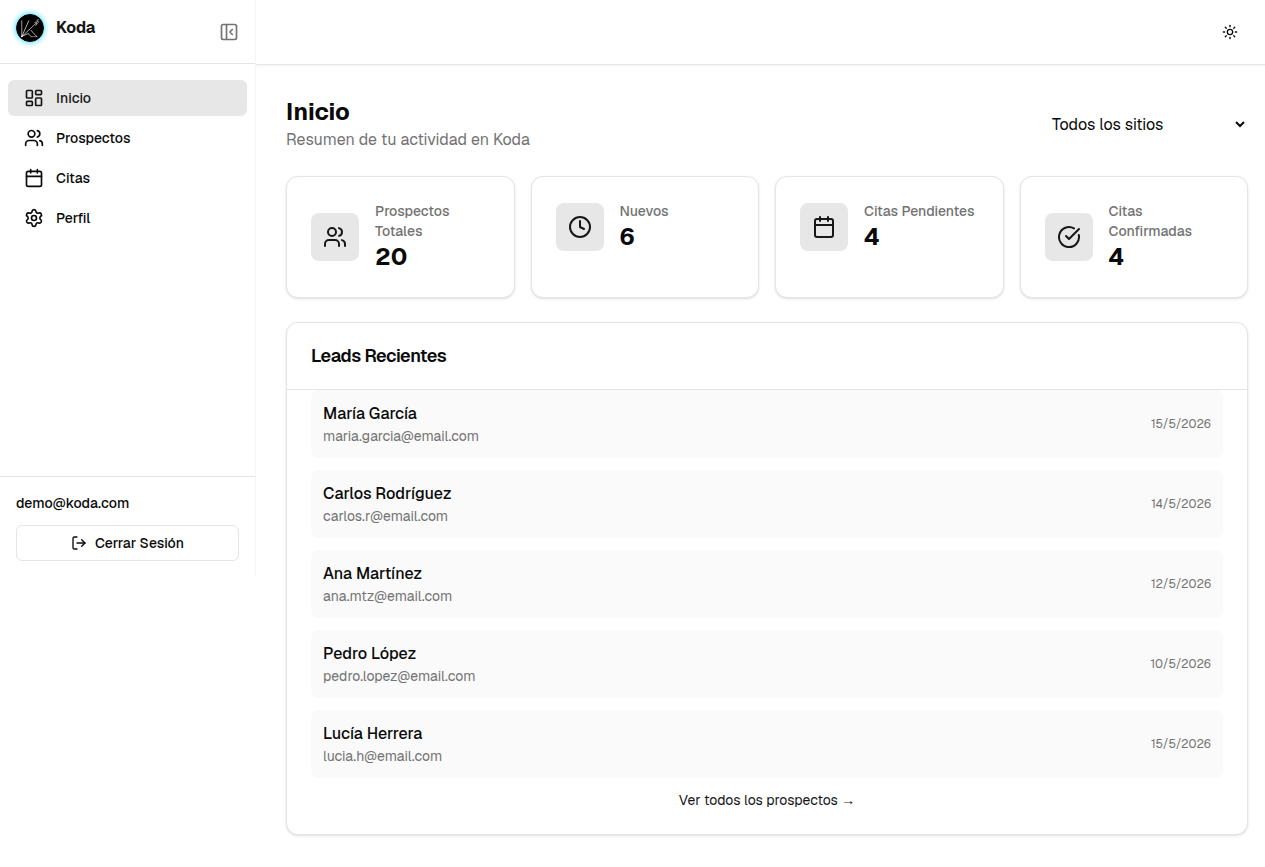Click the Prospectos people icon in sidebar
The image size is (1265, 867).
[34, 138]
